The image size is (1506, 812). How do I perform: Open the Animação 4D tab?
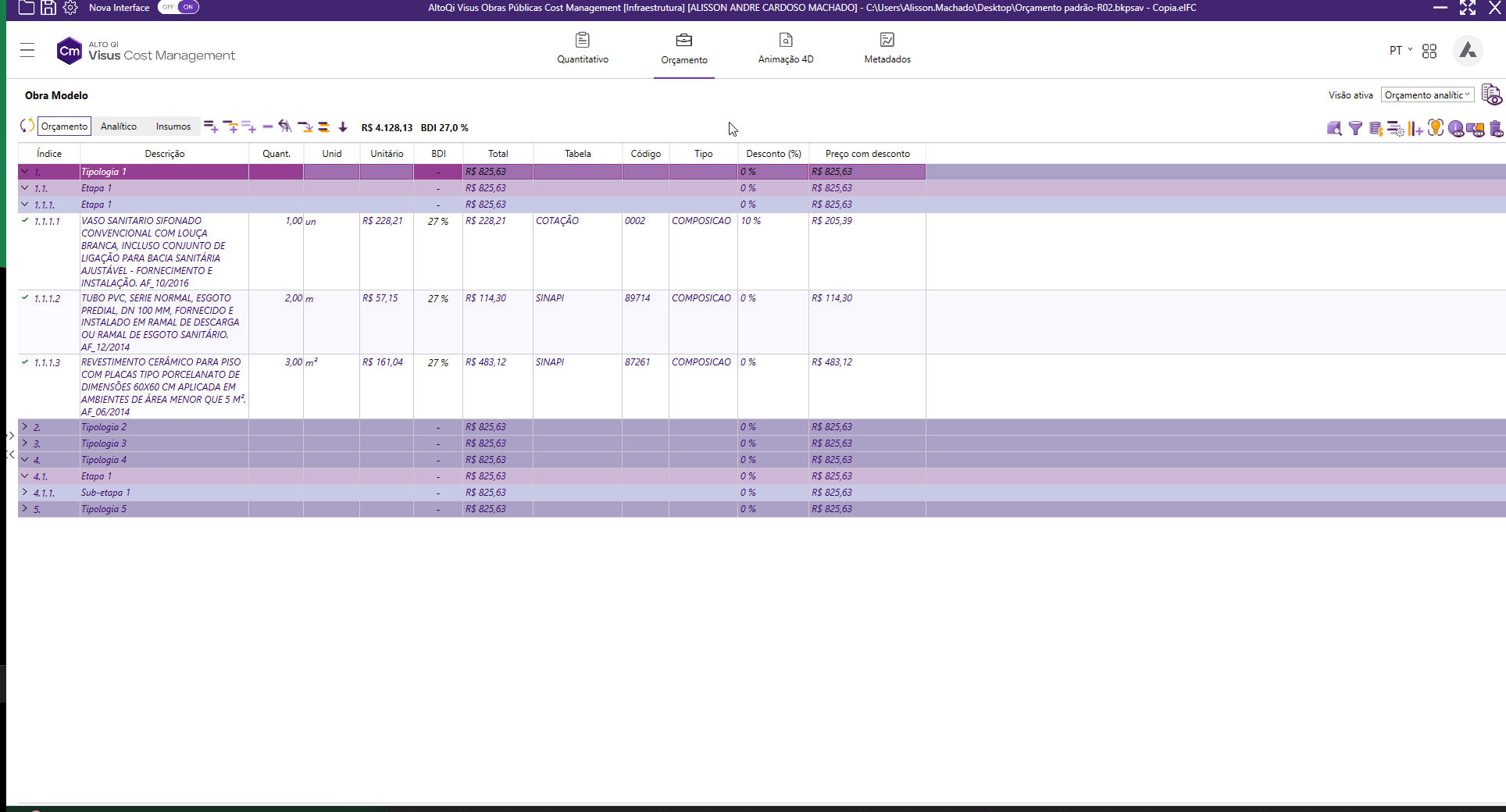click(x=785, y=48)
